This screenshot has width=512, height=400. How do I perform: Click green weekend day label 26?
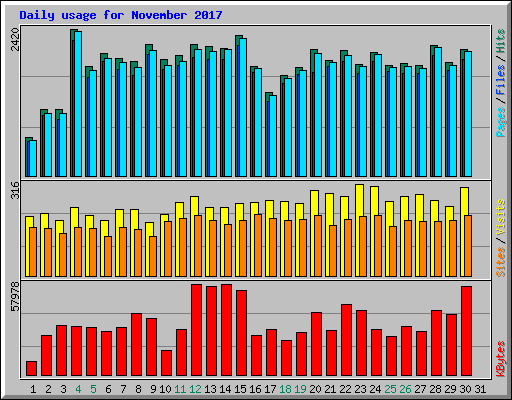[x=405, y=389]
